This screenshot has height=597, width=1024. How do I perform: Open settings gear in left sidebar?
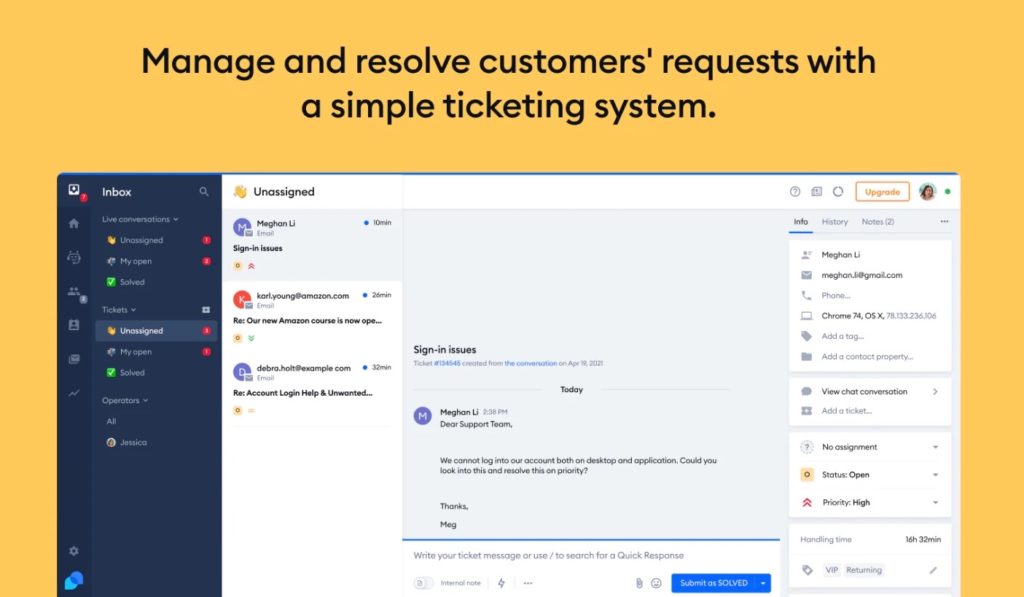pyautogui.click(x=74, y=551)
